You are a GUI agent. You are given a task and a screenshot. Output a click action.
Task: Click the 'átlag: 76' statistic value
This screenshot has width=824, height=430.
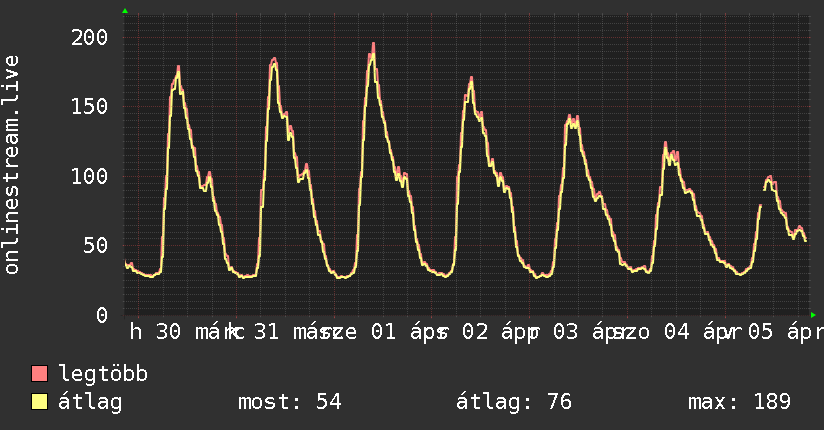click(x=513, y=402)
